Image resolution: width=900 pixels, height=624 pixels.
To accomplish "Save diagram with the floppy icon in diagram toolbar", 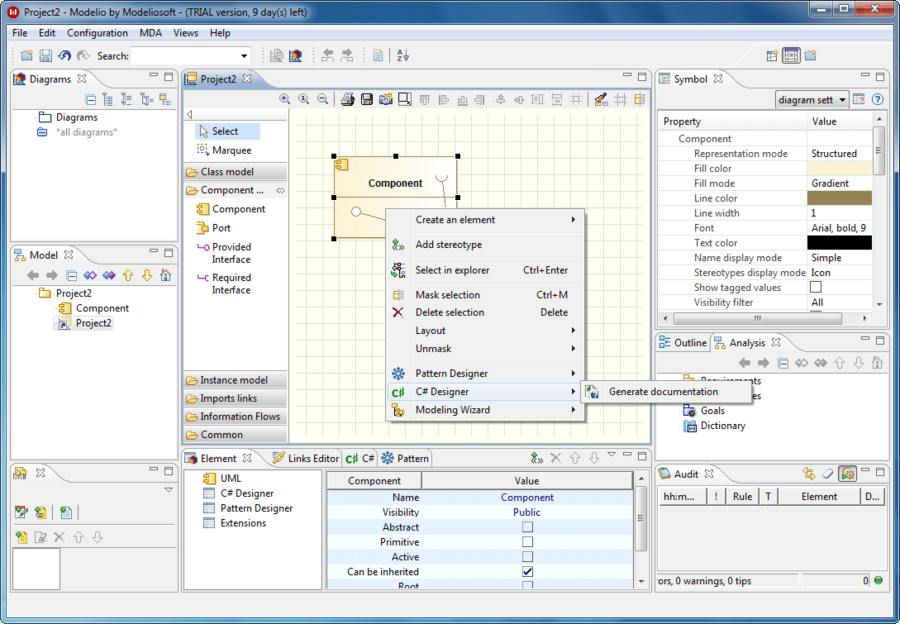I will pyautogui.click(x=367, y=99).
